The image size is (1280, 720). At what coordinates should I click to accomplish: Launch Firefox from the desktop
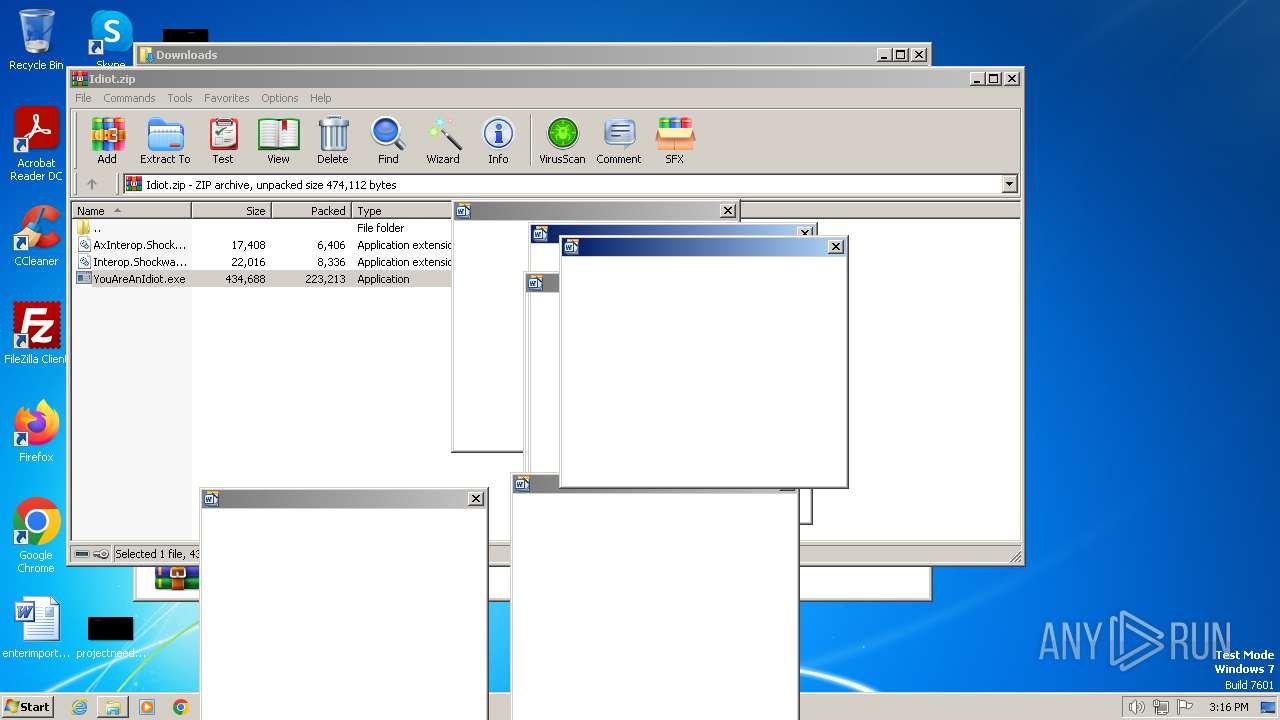(x=36, y=431)
